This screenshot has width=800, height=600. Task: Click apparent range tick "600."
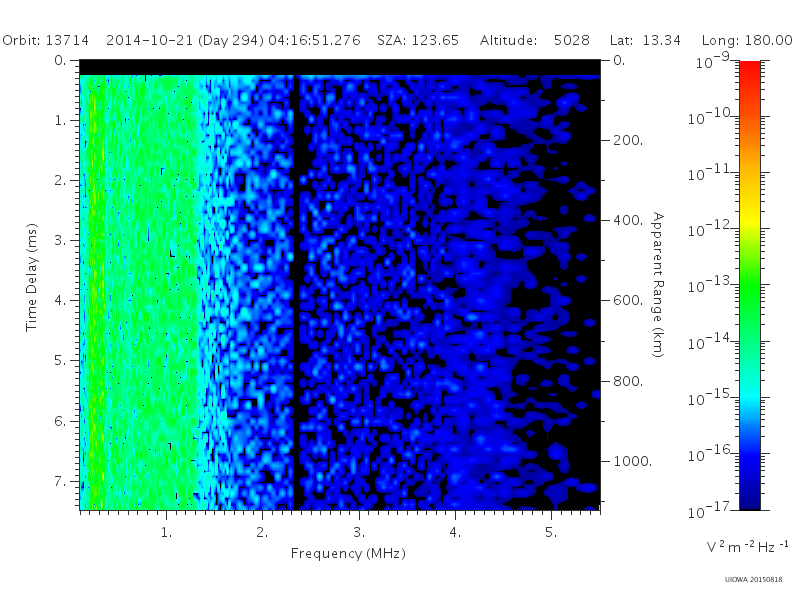[628, 300]
